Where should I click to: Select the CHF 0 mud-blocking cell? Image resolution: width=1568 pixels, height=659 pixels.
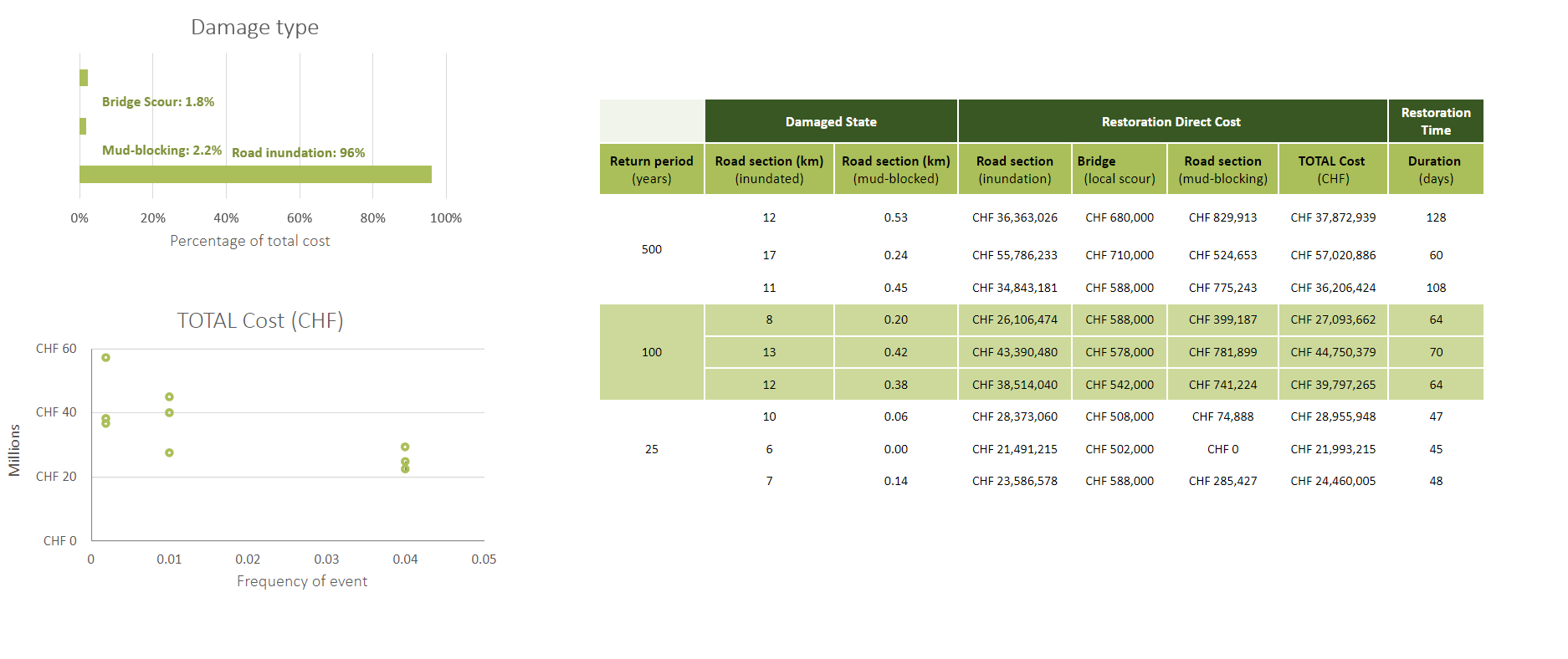(x=1222, y=449)
